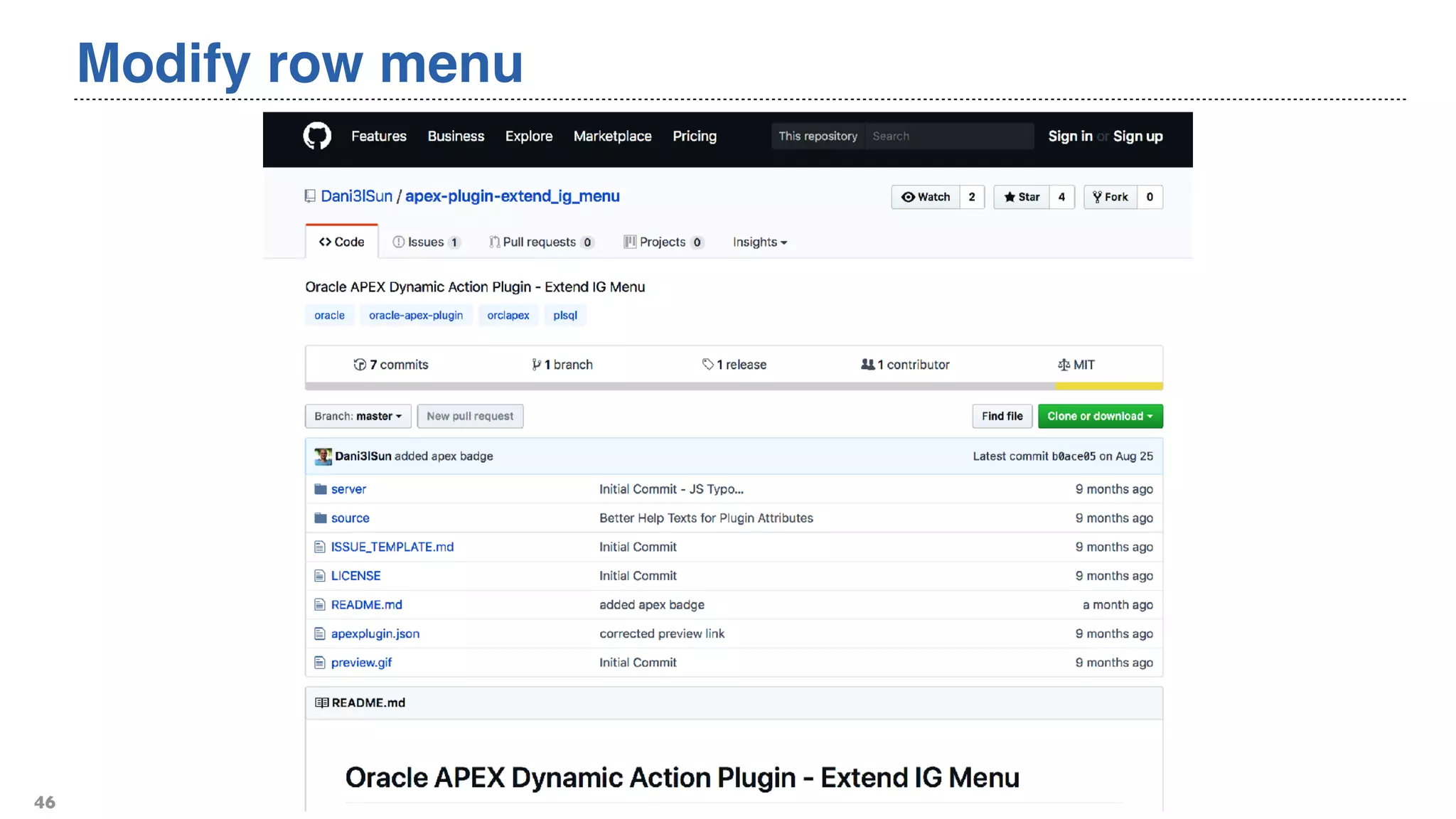Open watchers count 2
Viewport: 1456px width, 819px height.
[972, 197]
